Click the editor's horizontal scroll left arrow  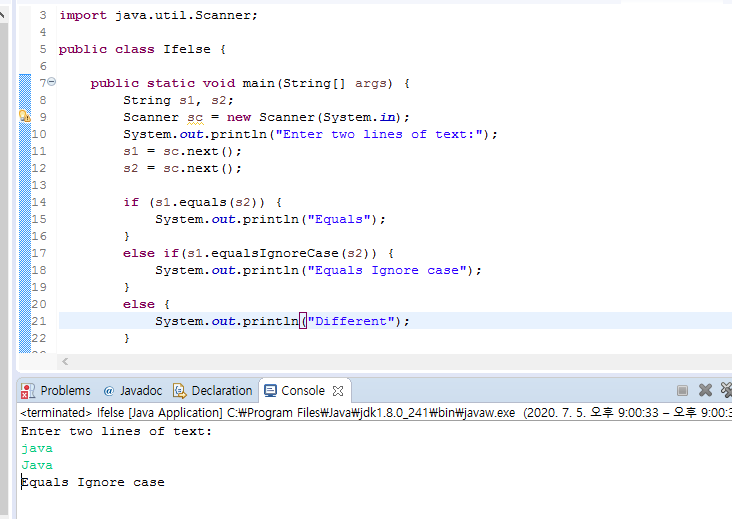(65, 361)
